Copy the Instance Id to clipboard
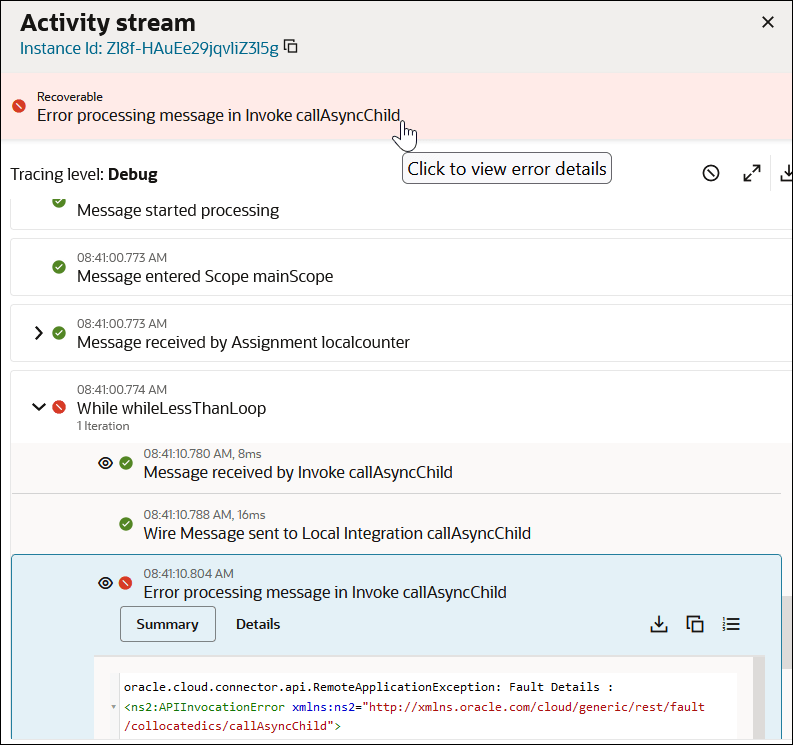Image resolution: width=793 pixels, height=745 pixels. pyautogui.click(x=290, y=47)
